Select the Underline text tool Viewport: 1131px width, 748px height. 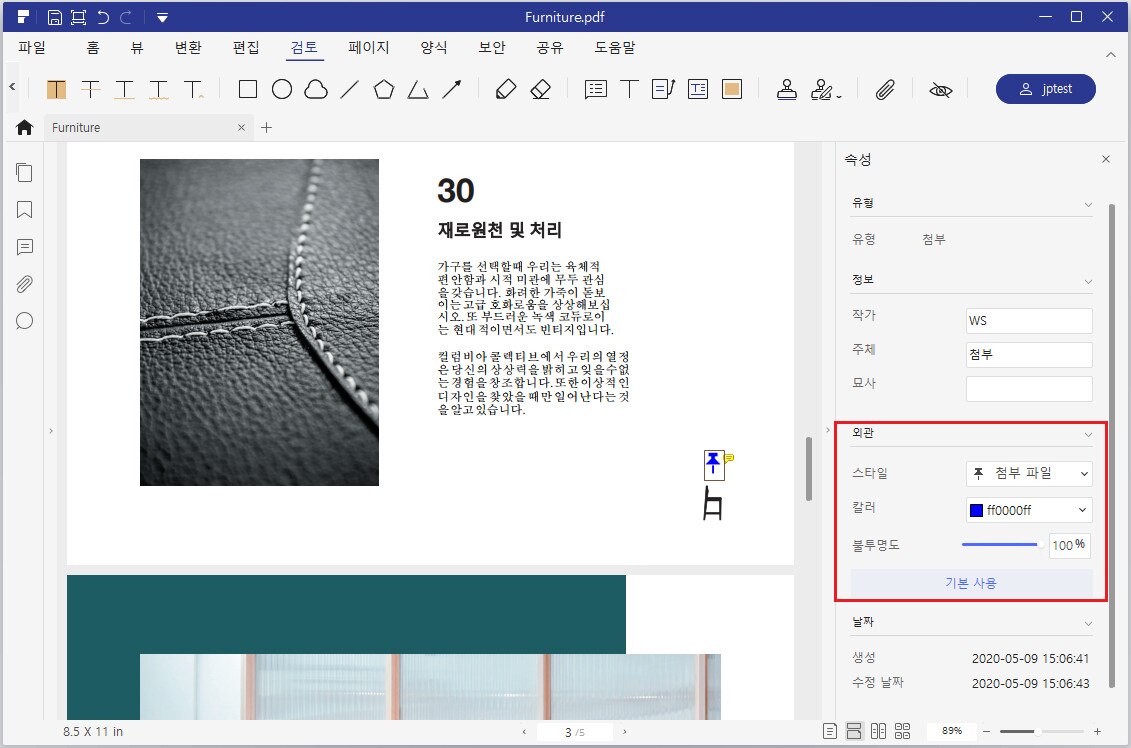125,89
